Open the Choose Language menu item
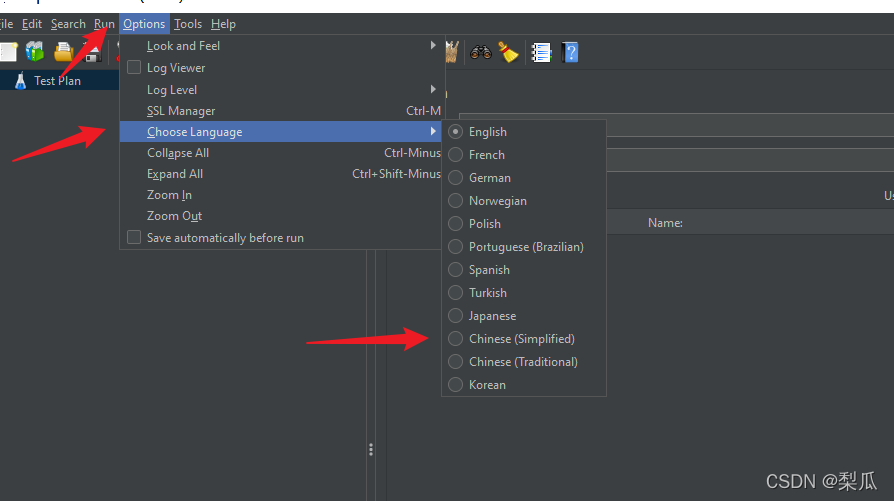 [x=281, y=132]
